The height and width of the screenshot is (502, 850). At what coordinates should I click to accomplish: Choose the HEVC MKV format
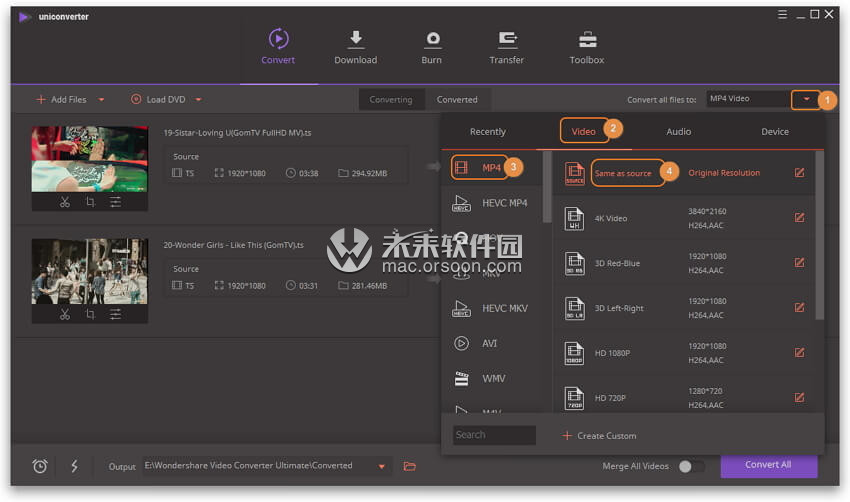point(492,308)
